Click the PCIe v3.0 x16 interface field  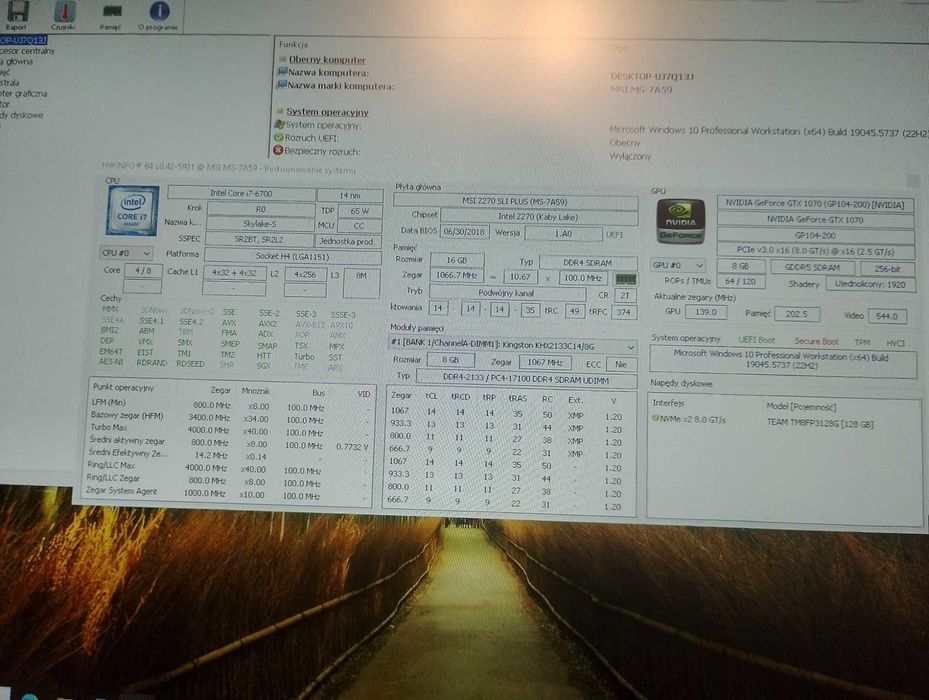[x=815, y=251]
